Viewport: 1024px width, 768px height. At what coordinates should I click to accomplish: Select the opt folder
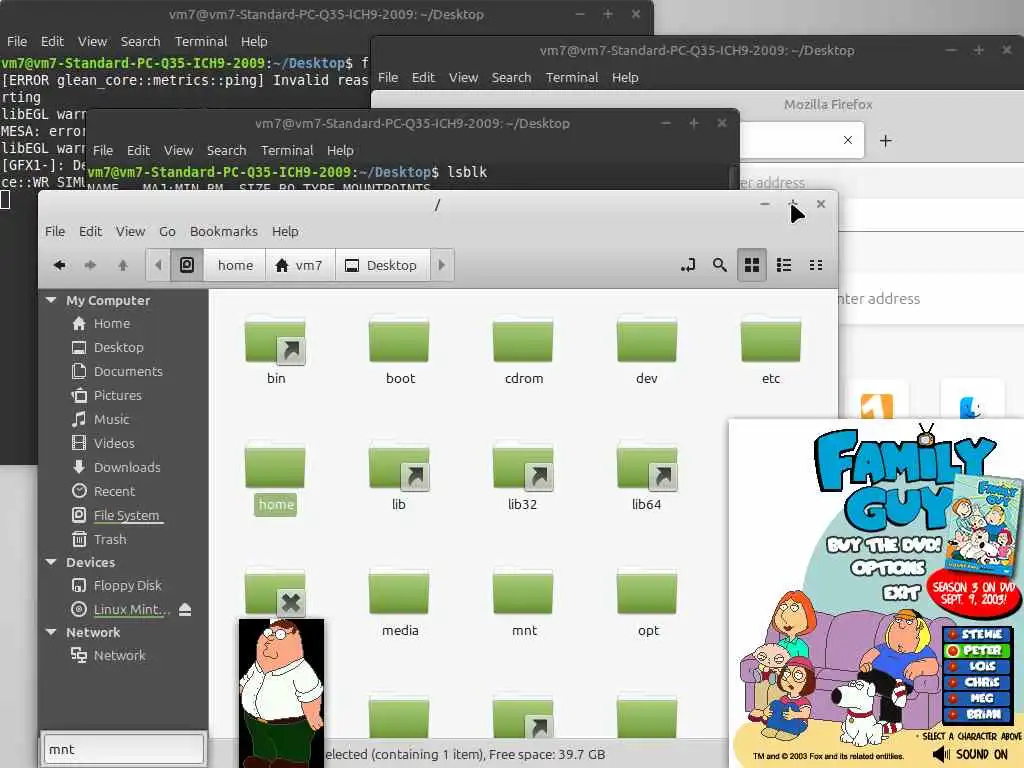coord(648,604)
